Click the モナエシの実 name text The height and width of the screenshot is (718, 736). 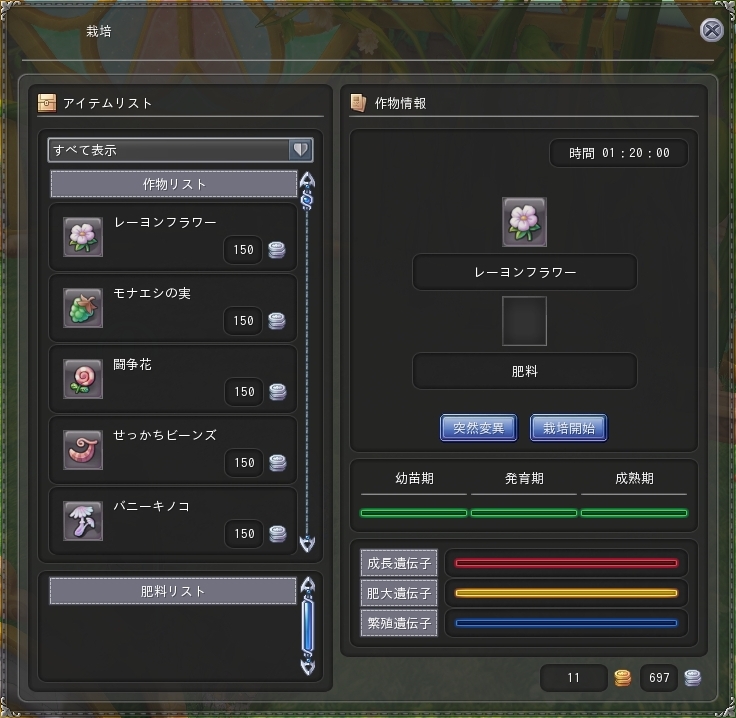click(152, 293)
